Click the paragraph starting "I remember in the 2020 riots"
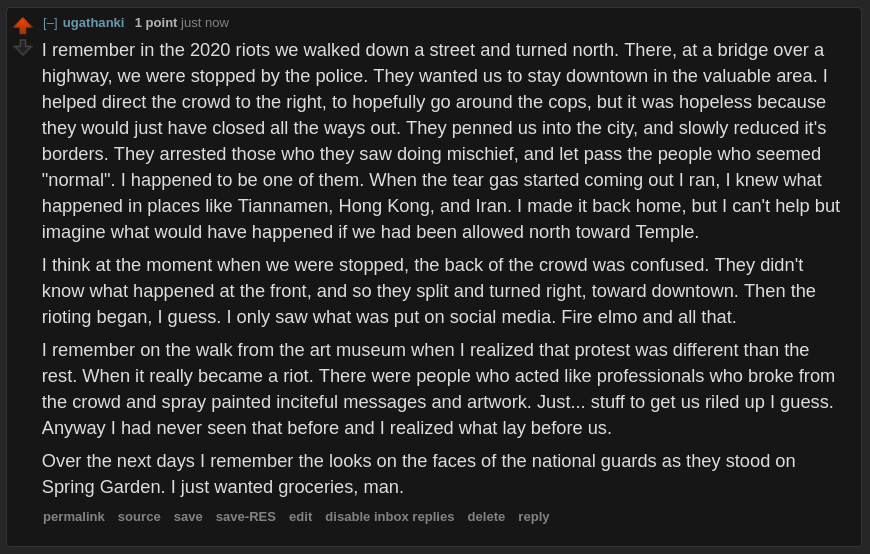870x554 pixels. coord(440,141)
